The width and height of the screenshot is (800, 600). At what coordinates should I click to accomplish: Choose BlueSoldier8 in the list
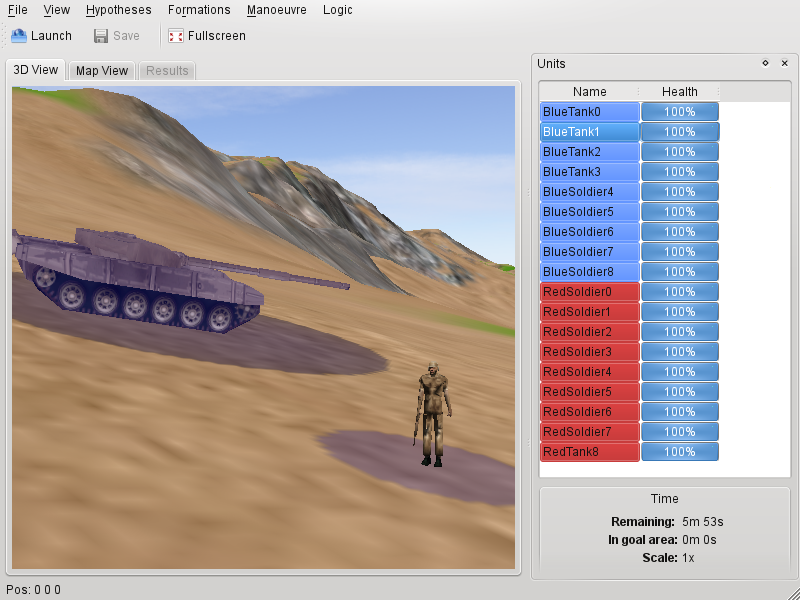click(x=589, y=271)
